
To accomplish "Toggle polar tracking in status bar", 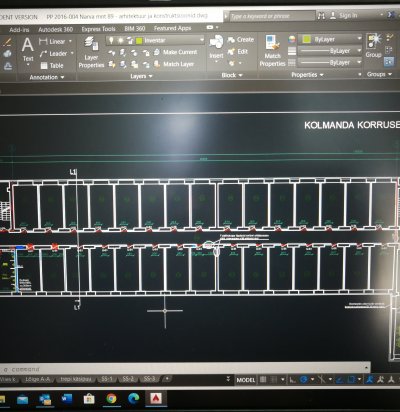I will point(303,379).
